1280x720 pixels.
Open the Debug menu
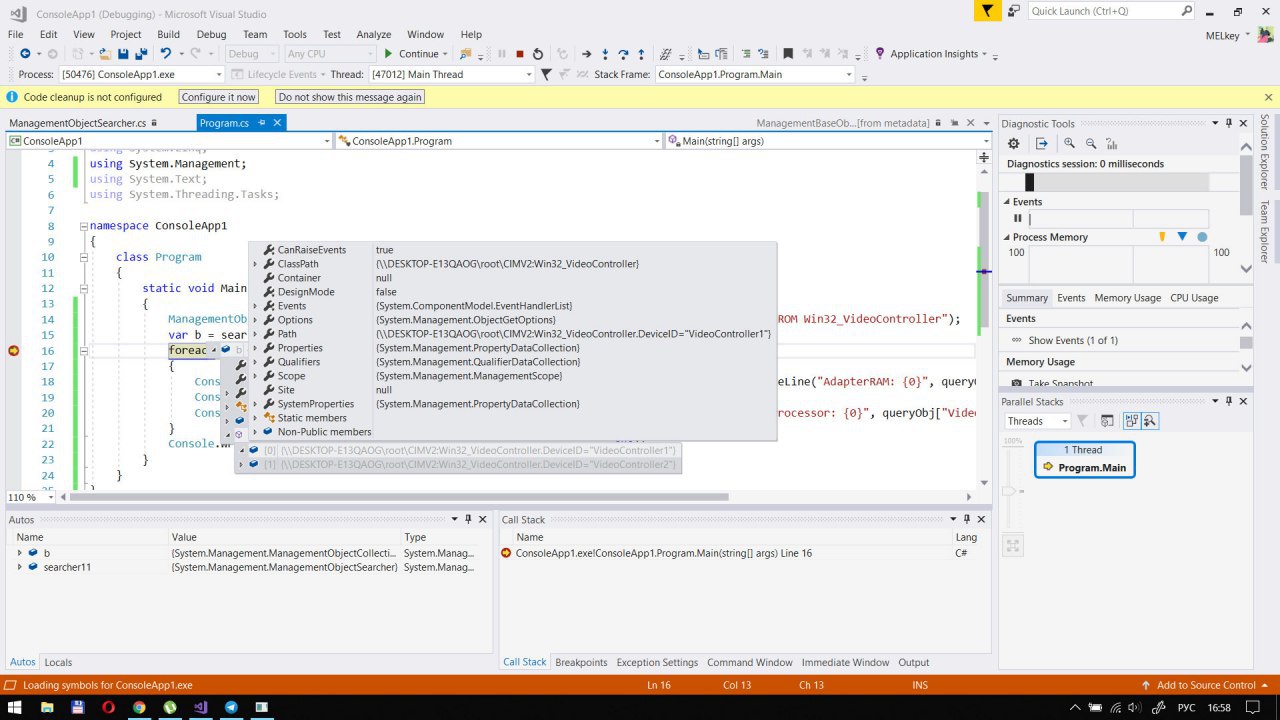[211, 34]
